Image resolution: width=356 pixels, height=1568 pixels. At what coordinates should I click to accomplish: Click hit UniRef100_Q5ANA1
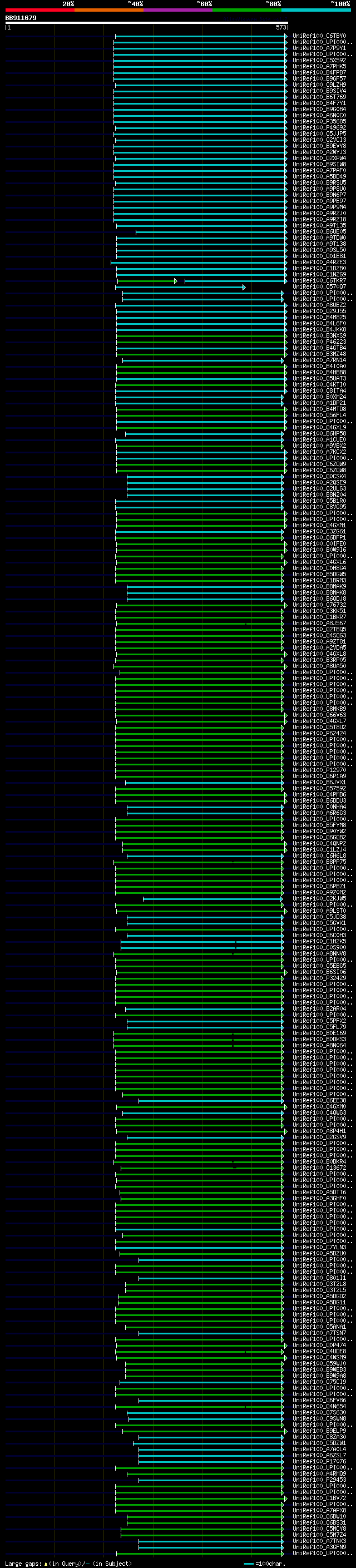pos(319,1327)
